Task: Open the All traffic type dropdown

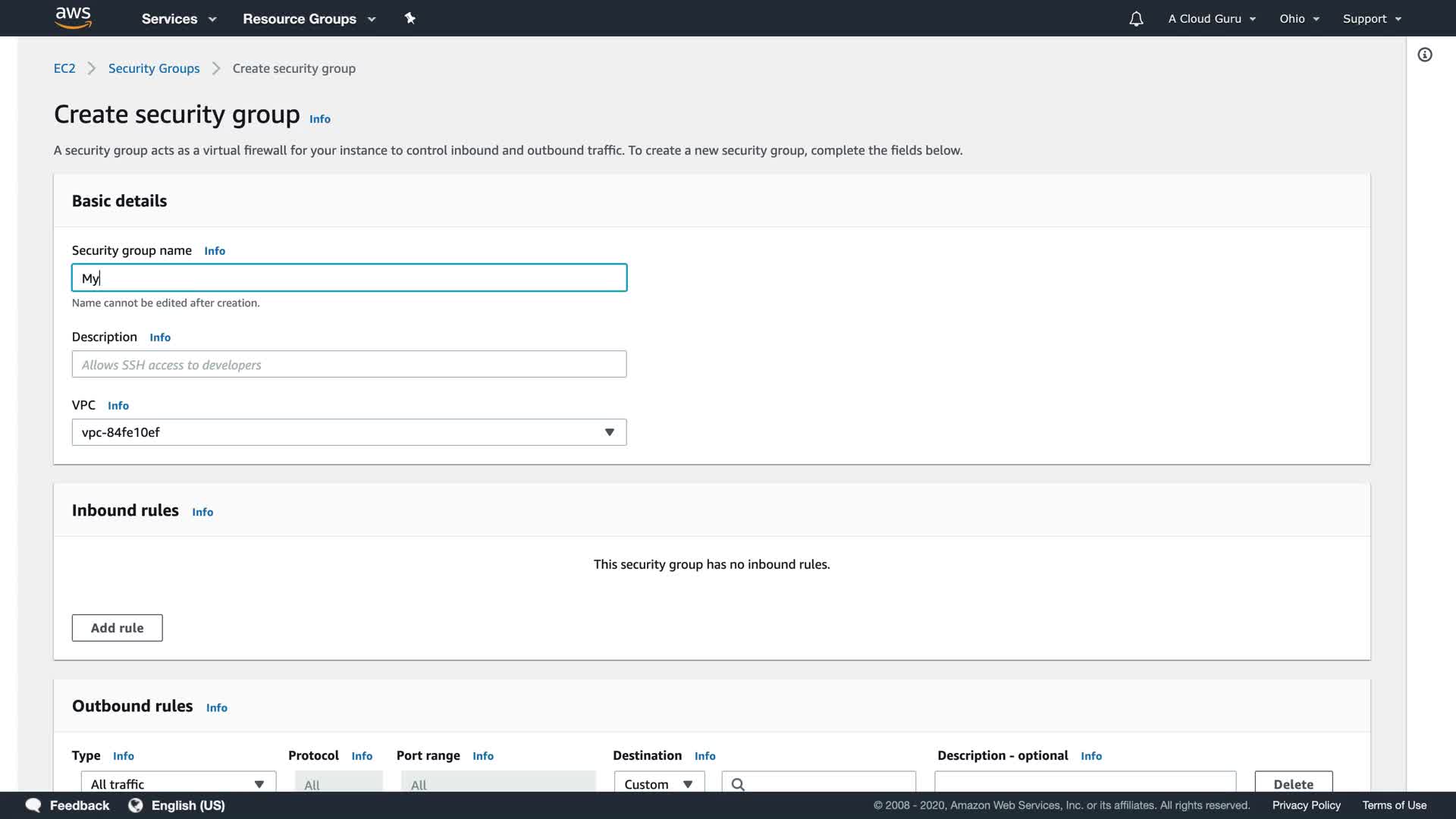Action: (x=177, y=783)
